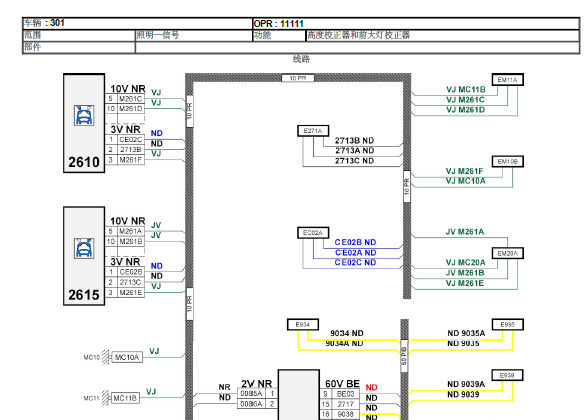Click the 照明—信号 header cell
Image resolution: width=585 pixels, height=420 pixels.
(194, 35)
